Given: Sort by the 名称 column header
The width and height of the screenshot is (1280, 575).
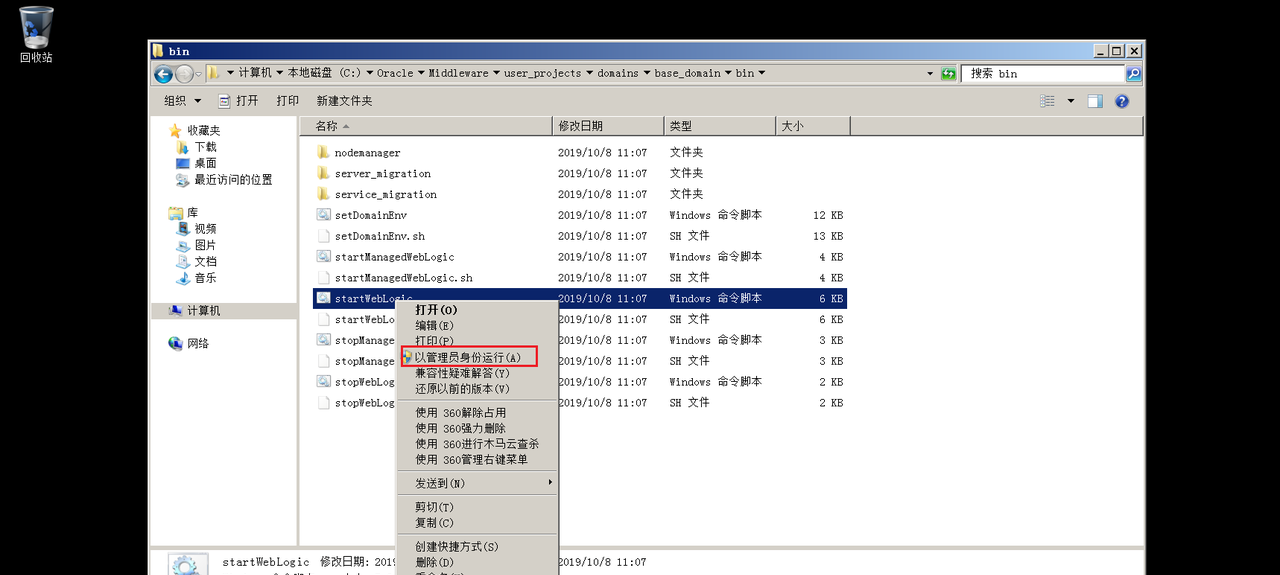Looking at the screenshot, I should click(425, 126).
